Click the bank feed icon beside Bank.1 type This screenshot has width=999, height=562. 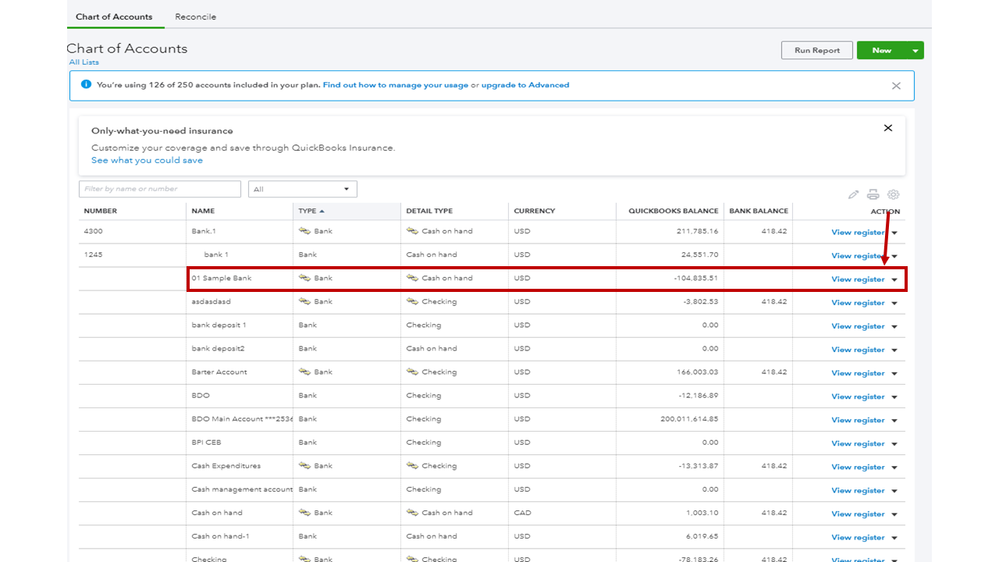coord(305,231)
